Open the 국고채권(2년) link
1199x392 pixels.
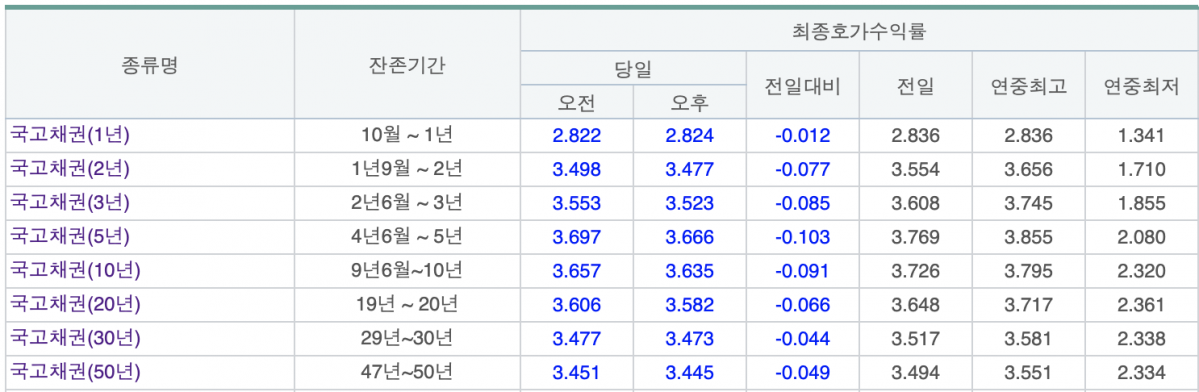click(70, 170)
